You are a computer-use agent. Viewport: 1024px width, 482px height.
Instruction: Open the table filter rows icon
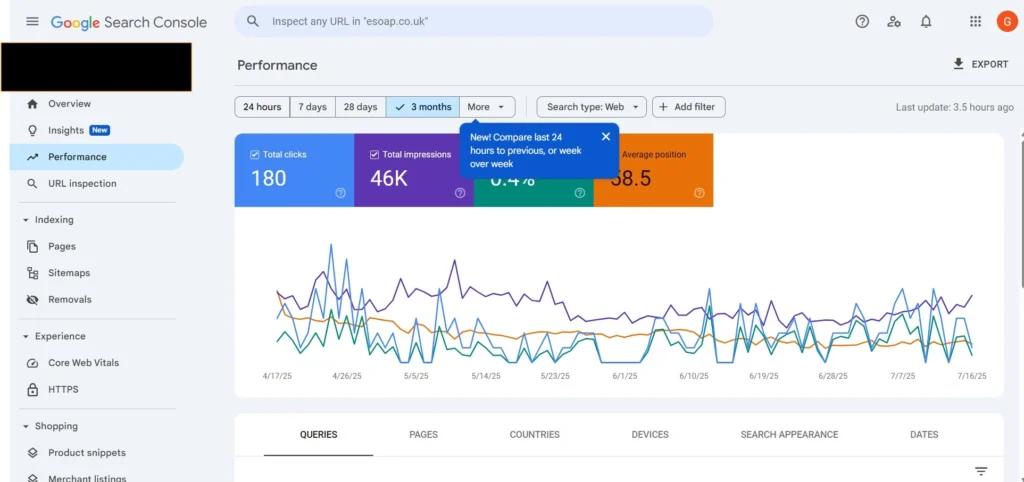(x=981, y=471)
